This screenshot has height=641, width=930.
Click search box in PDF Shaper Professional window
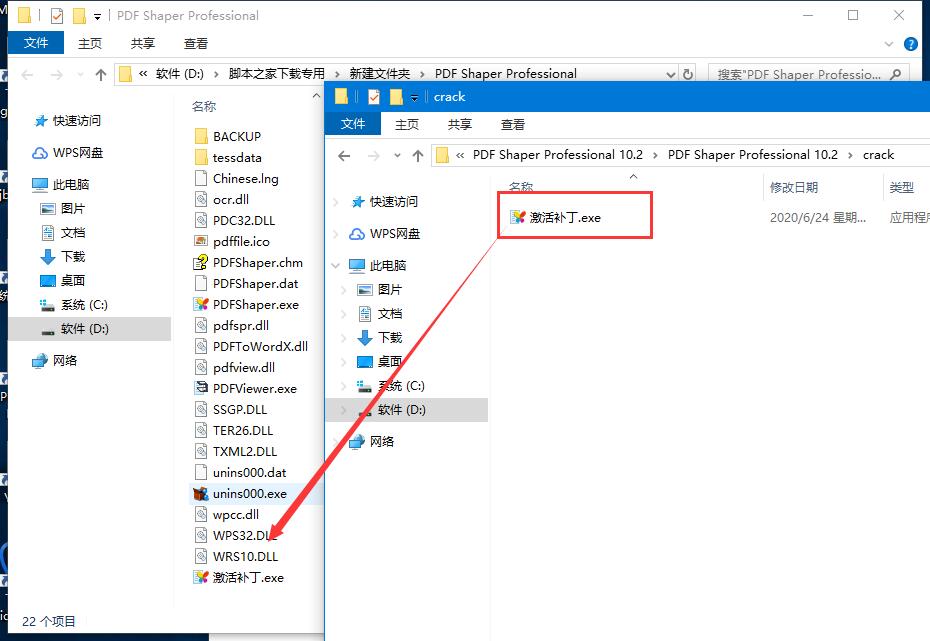(x=808, y=74)
